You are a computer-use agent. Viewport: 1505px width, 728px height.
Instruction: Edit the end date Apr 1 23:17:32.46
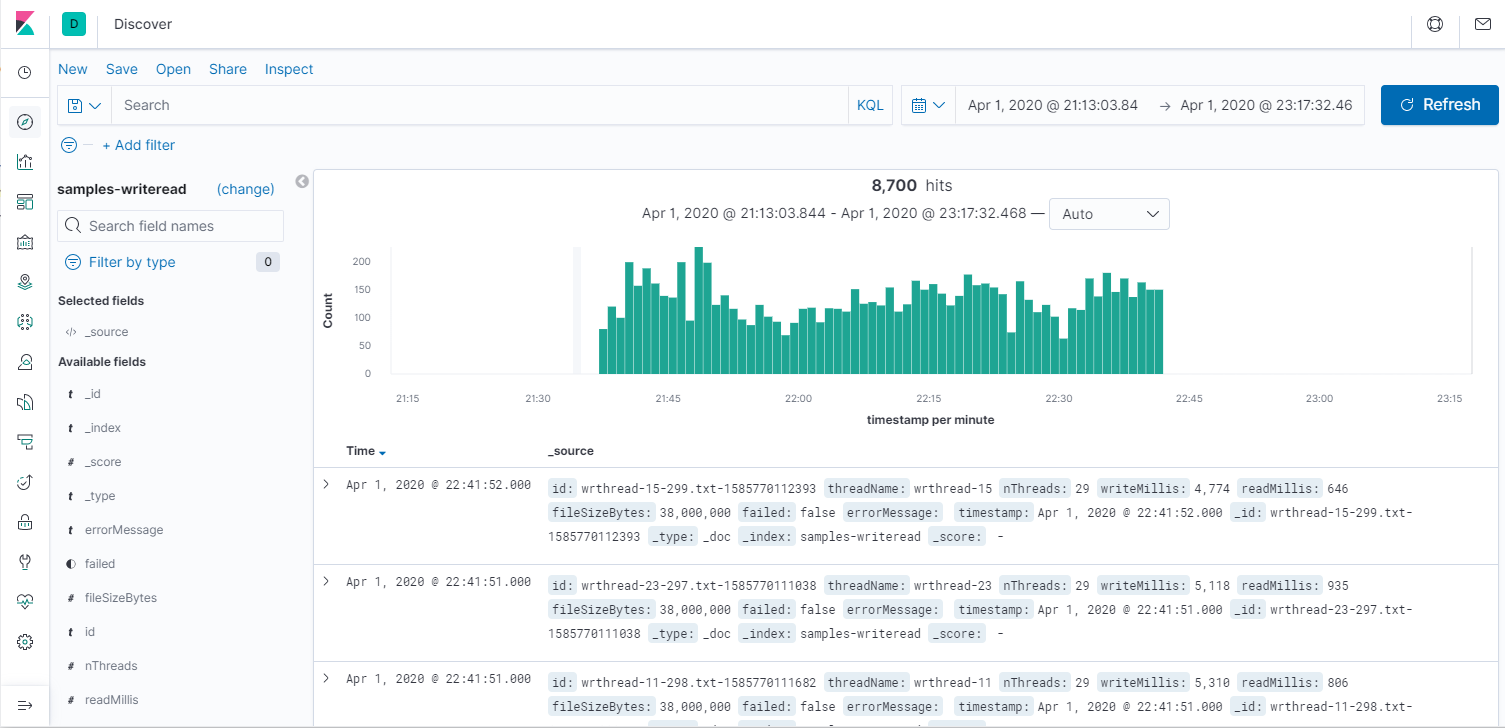1266,105
